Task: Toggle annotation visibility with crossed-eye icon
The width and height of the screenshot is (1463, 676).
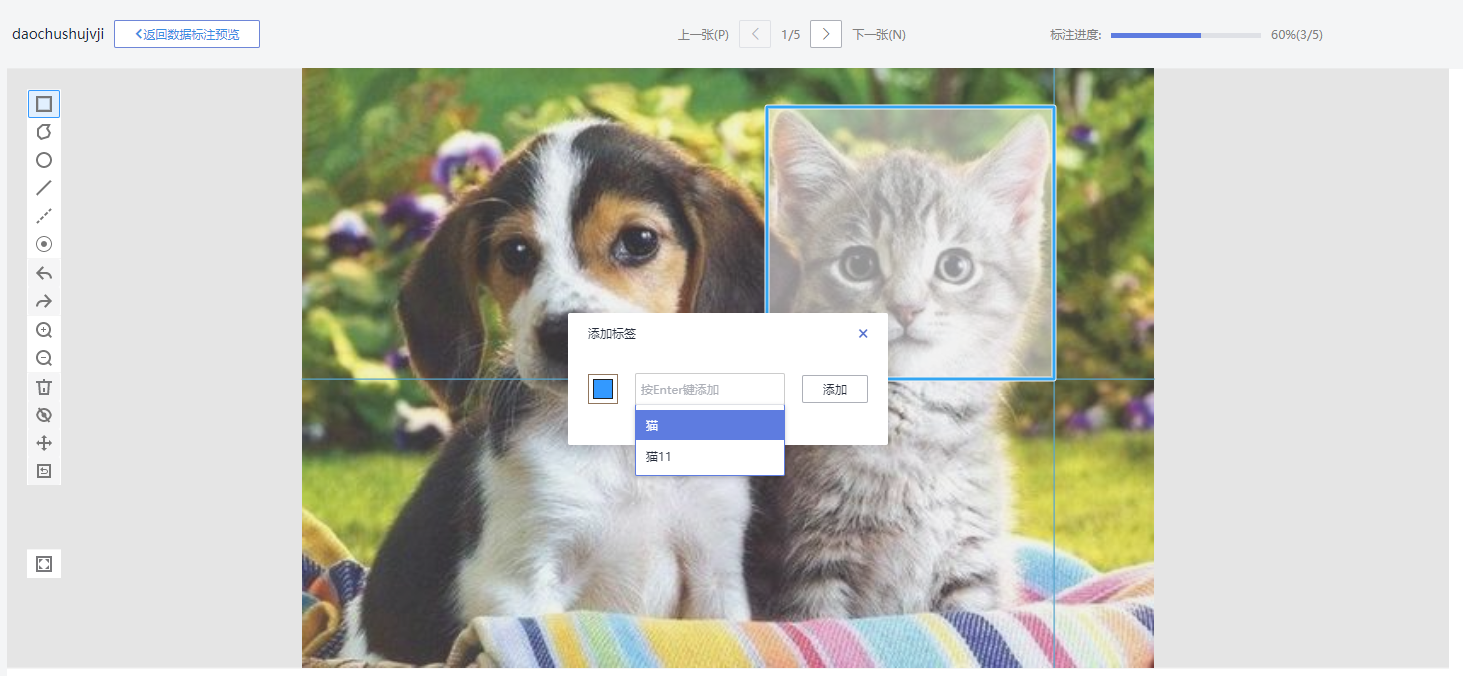Action: 44,415
